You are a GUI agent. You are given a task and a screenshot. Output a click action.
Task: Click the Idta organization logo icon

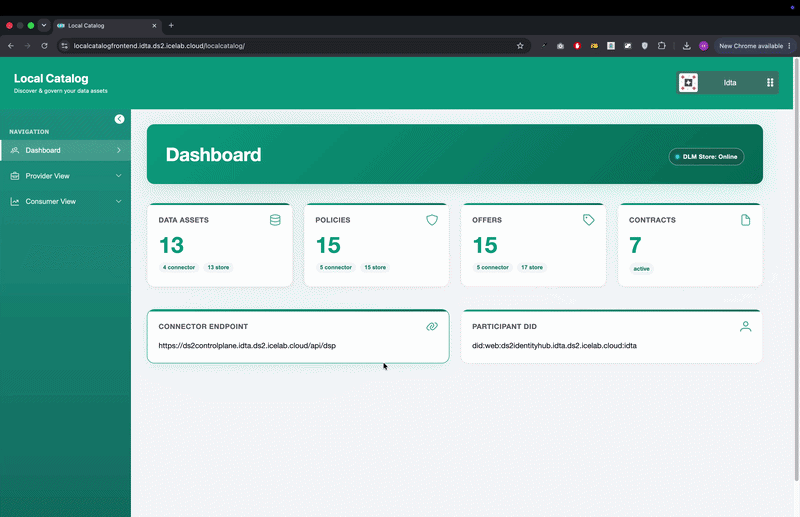[x=688, y=83]
